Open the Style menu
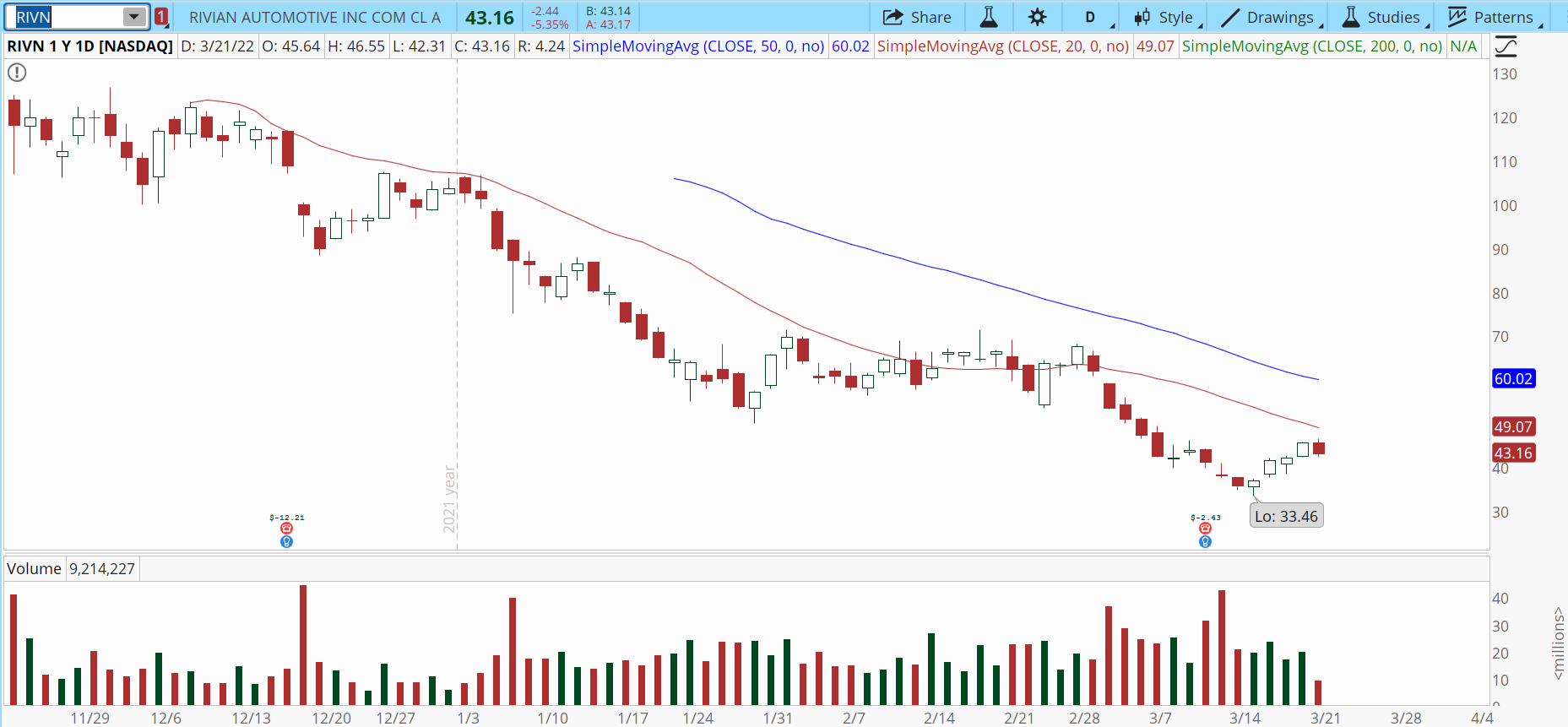The image size is (1568, 727). tap(1169, 17)
